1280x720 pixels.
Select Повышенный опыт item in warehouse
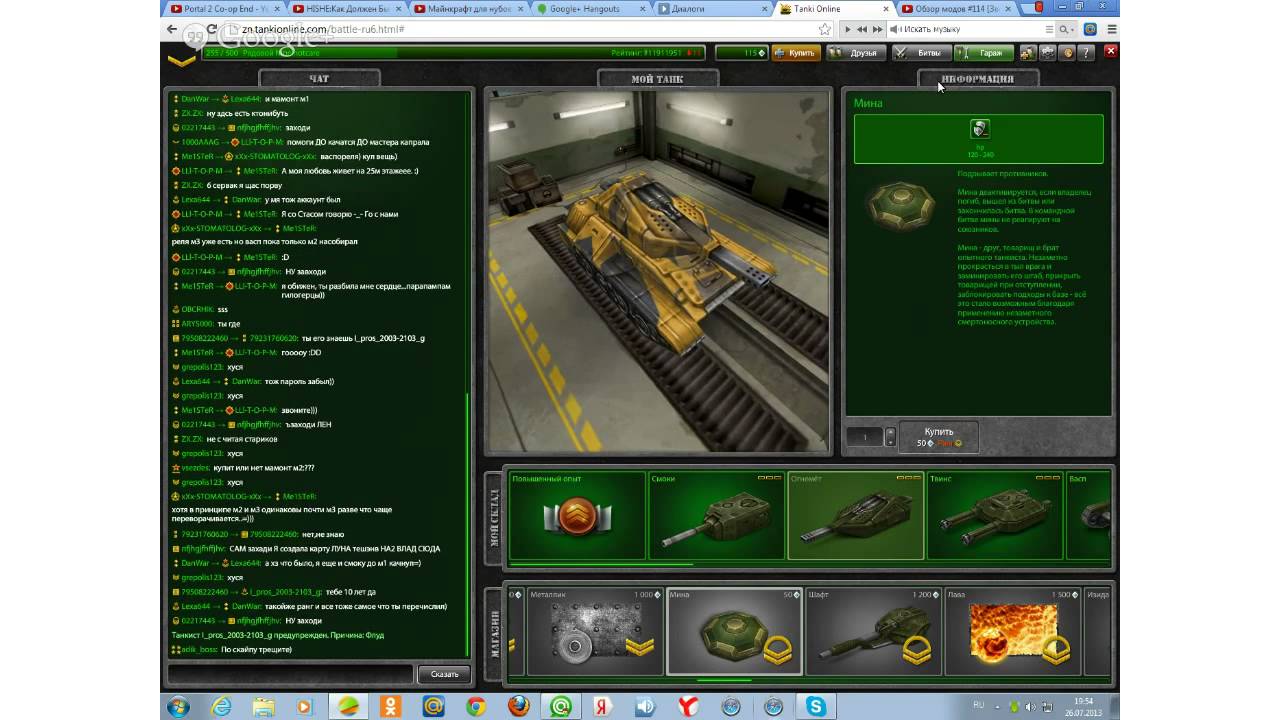[577, 515]
